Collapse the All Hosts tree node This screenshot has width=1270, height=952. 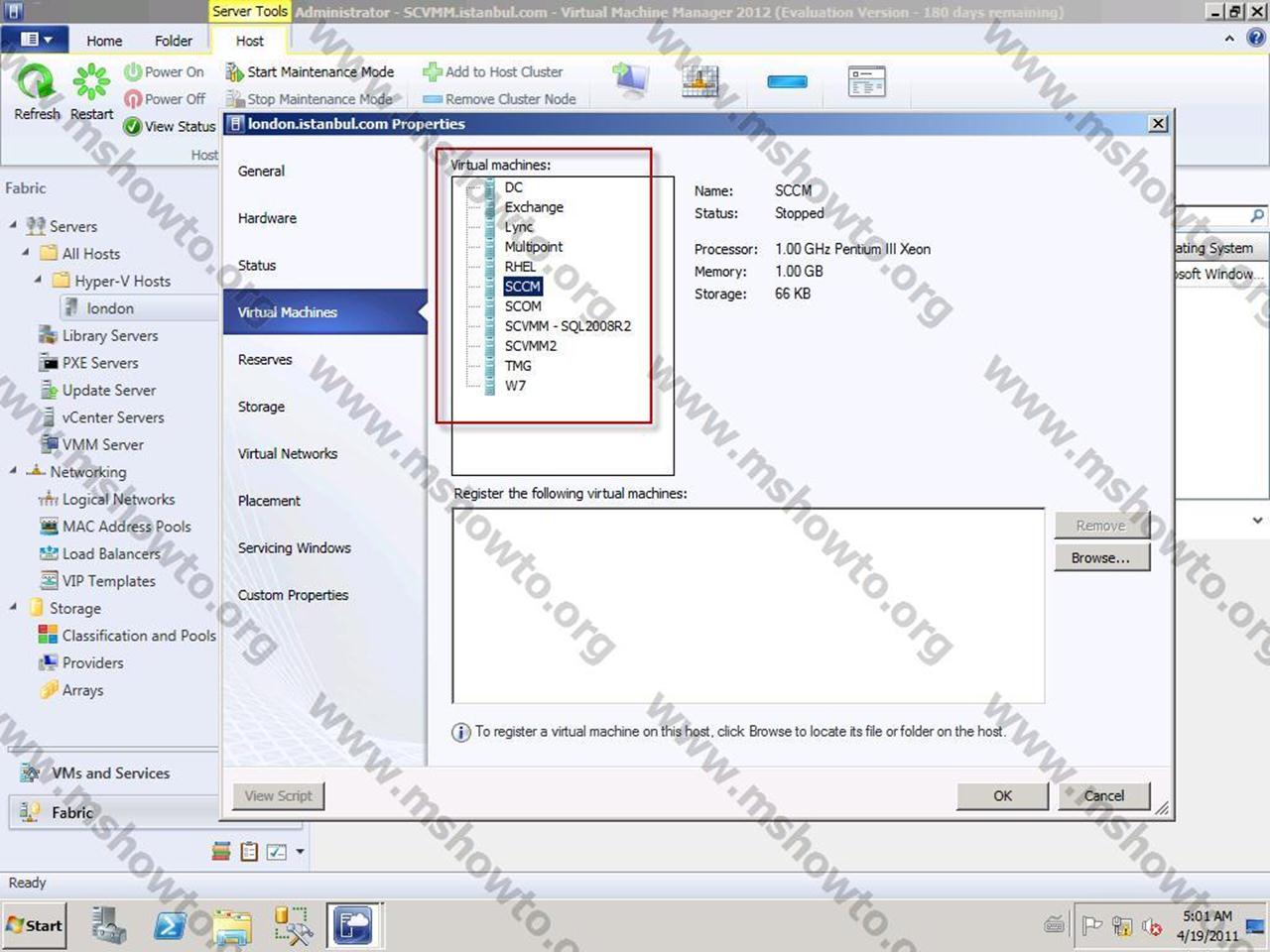(26, 252)
